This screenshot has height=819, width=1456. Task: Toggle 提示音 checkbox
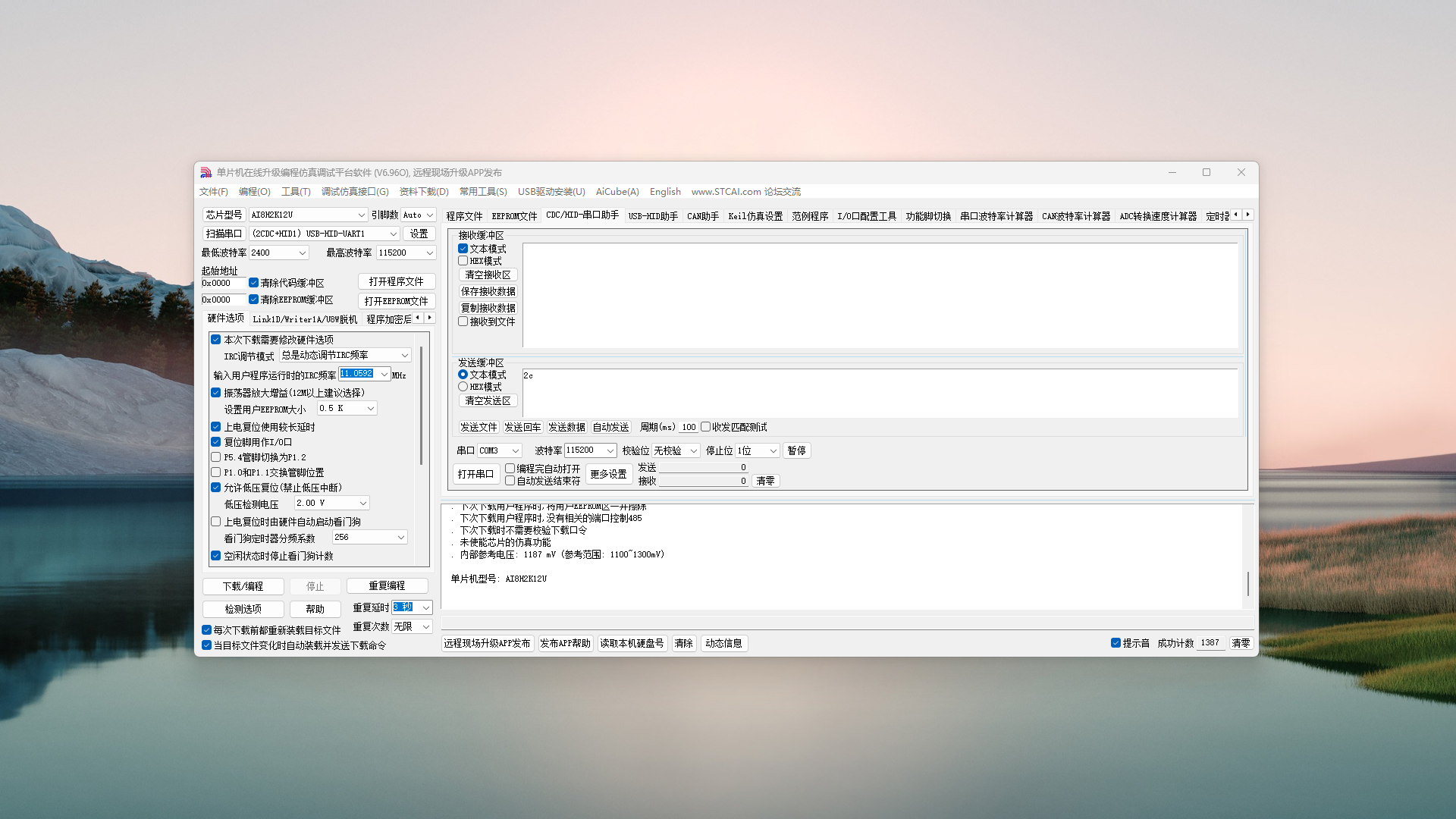coord(1116,643)
